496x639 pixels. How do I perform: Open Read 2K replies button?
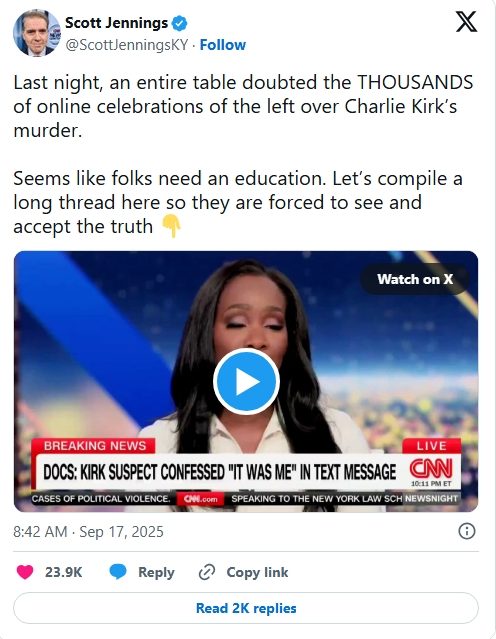[x=246, y=608]
